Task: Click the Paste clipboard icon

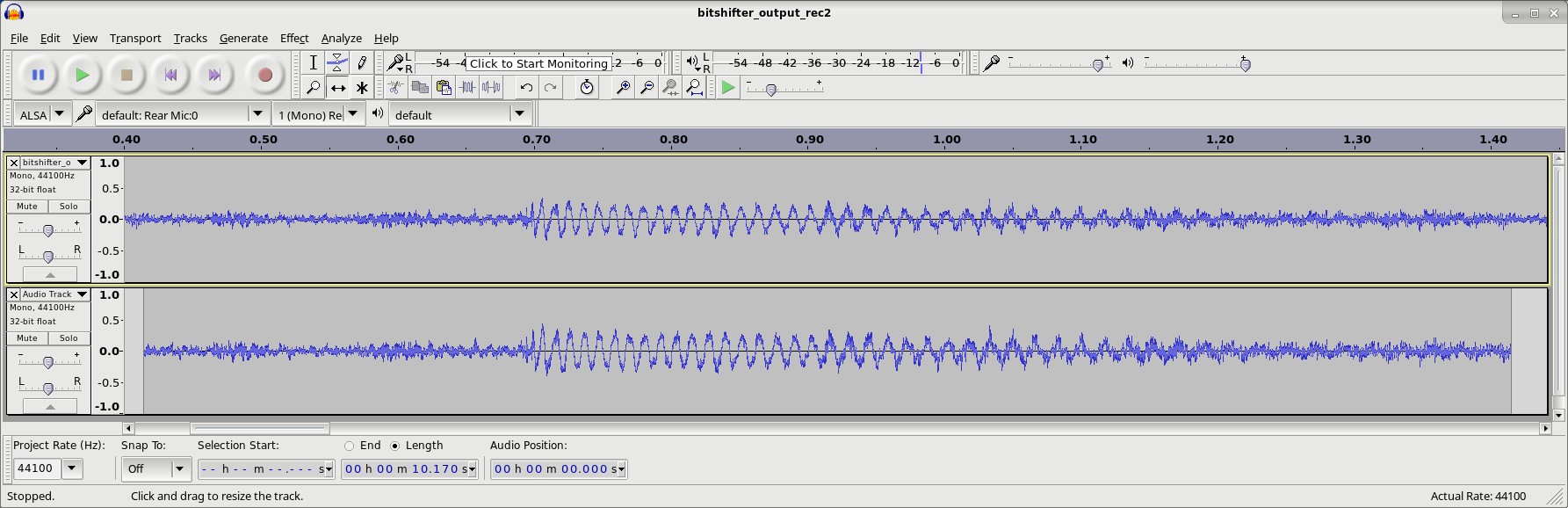Action: coord(444,88)
